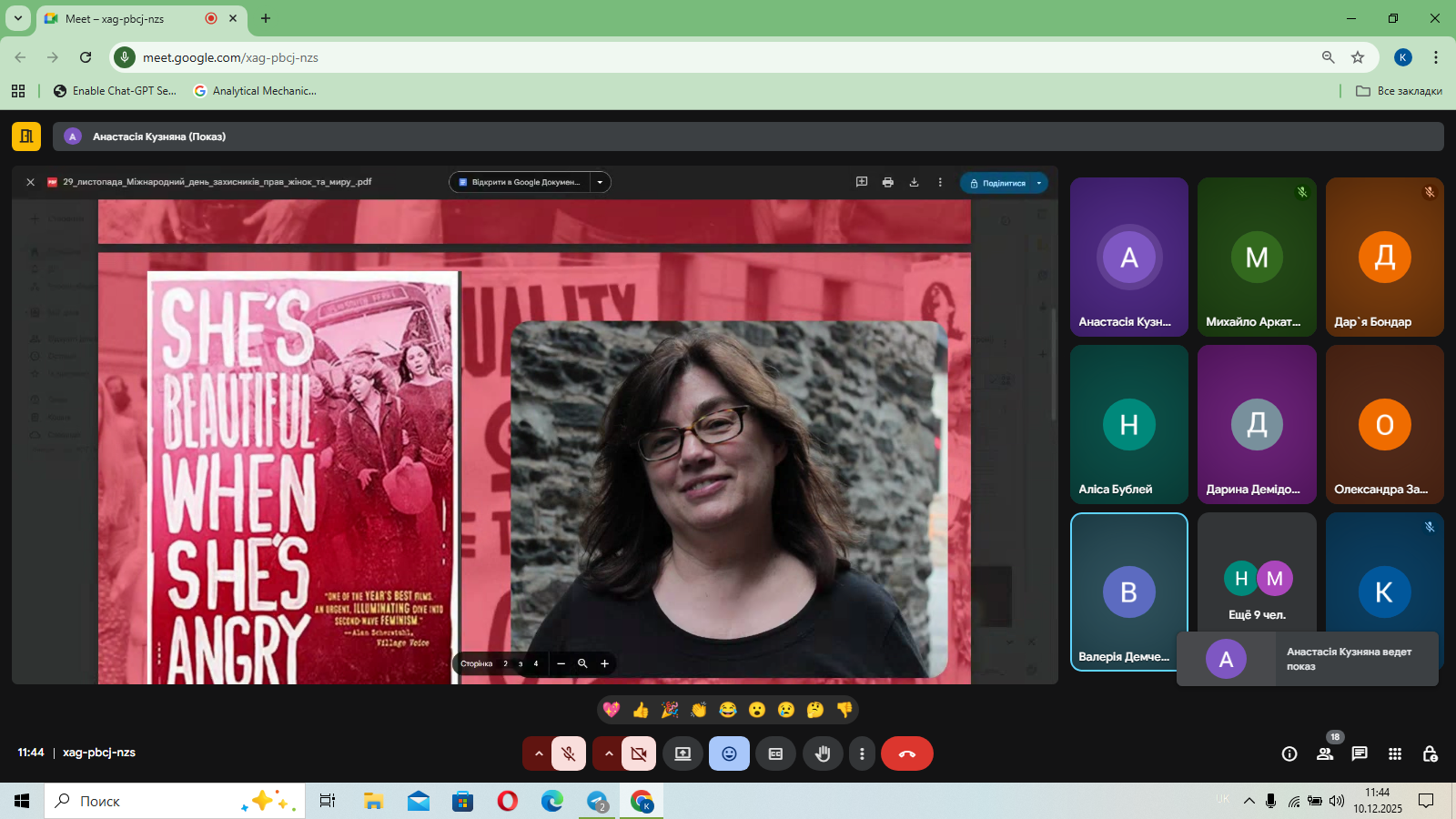Image resolution: width=1456 pixels, height=819 pixels.
Task: Open the Analytical Mechanic bookmark
Action: click(x=256, y=91)
